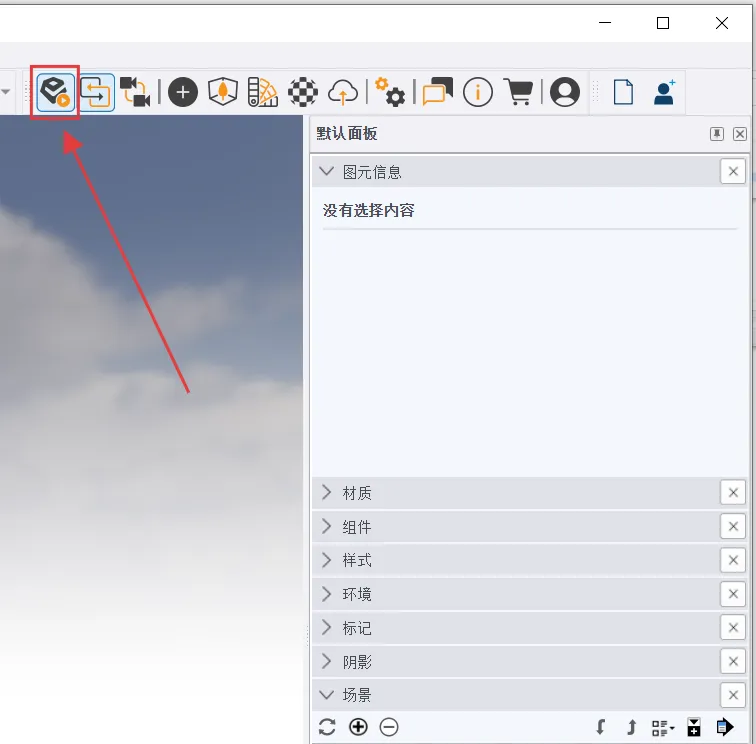756x744 pixels.
Task: Open the Enscape Material Editor swatch icon
Action: 263,92
